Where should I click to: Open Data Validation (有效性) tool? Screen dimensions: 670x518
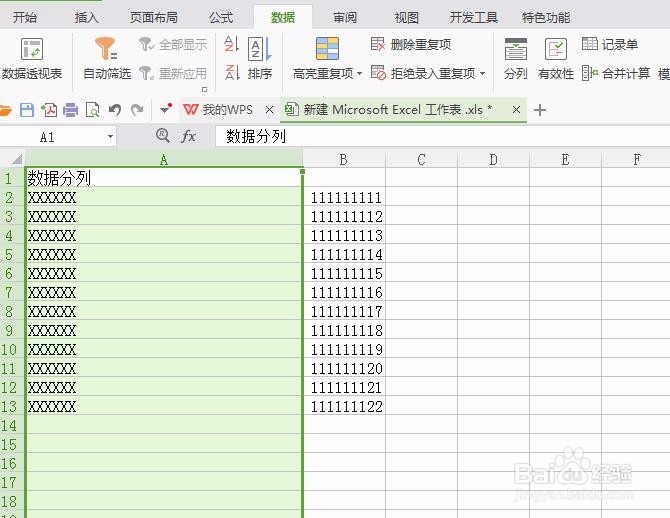pyautogui.click(x=555, y=59)
